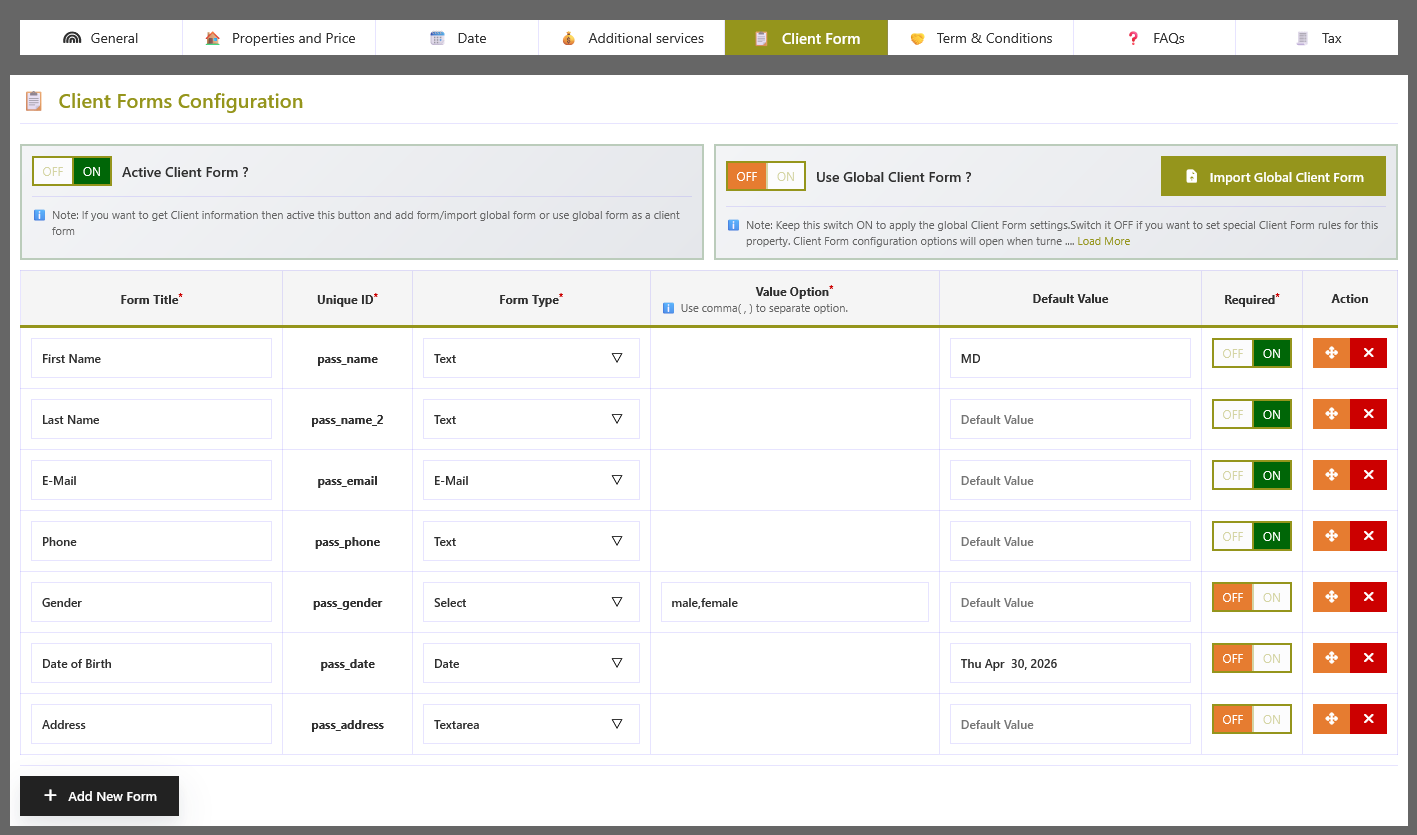Edit the First Name form title field
The width and height of the screenshot is (1417, 835).
coord(151,358)
